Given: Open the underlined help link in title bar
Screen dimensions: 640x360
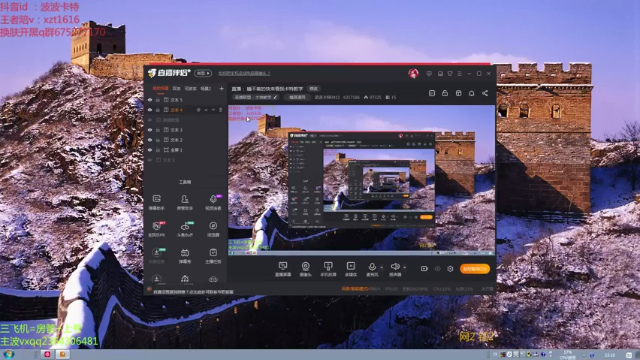Looking at the screenshot, I should (244, 73).
